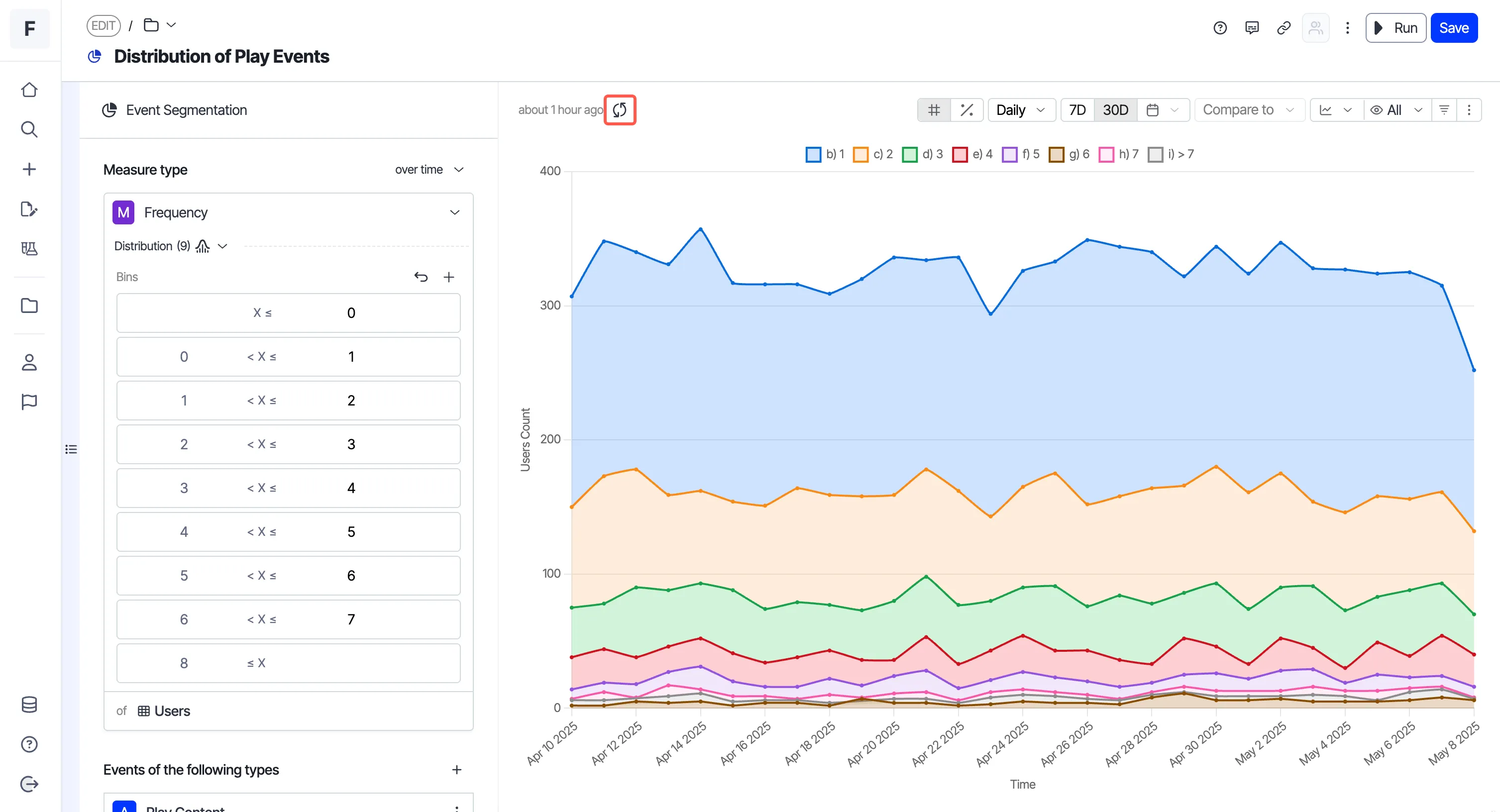
Task: Open the chart type dropdown
Action: click(1336, 110)
